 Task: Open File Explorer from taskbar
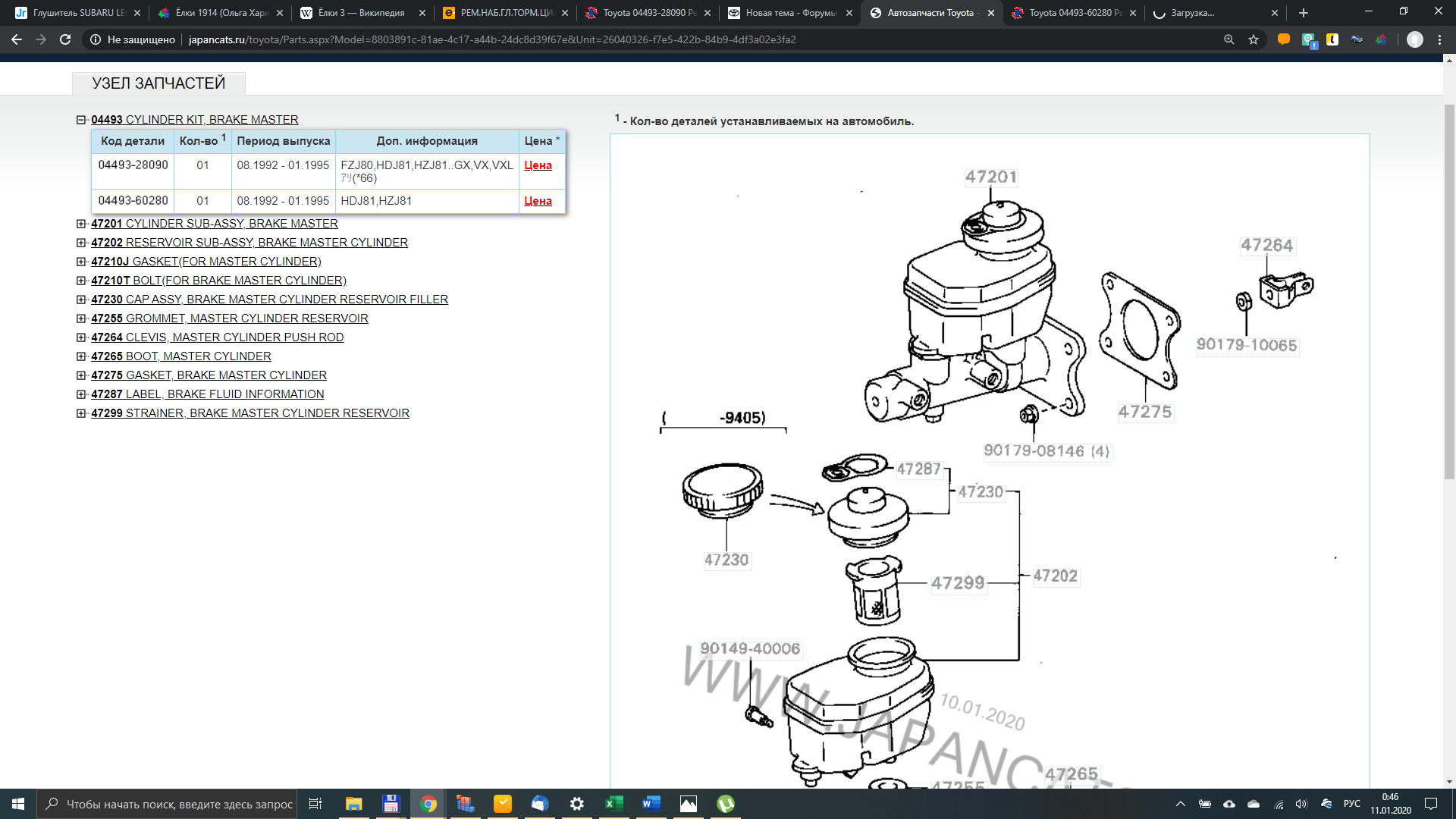[x=353, y=804]
